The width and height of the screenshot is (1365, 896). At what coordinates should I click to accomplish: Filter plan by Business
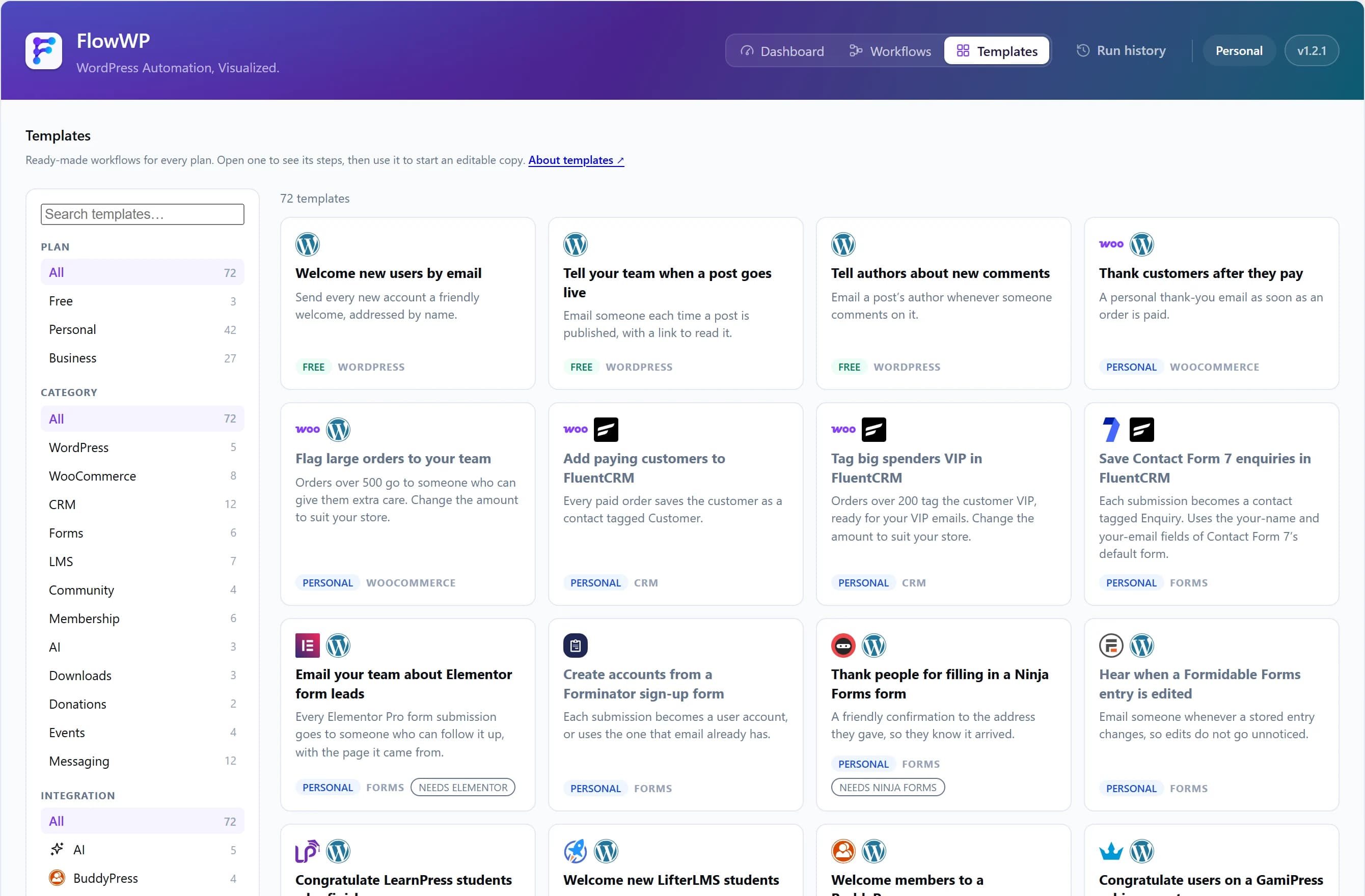click(x=142, y=358)
